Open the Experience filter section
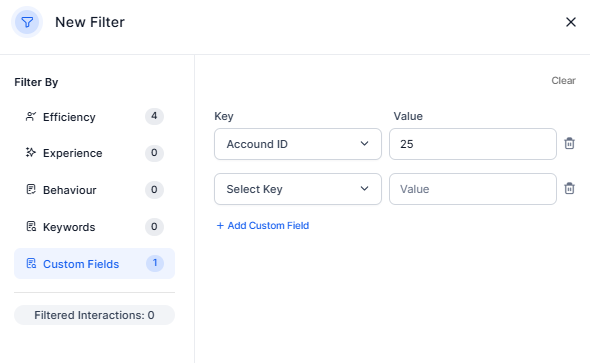590x363 pixels. [94, 153]
